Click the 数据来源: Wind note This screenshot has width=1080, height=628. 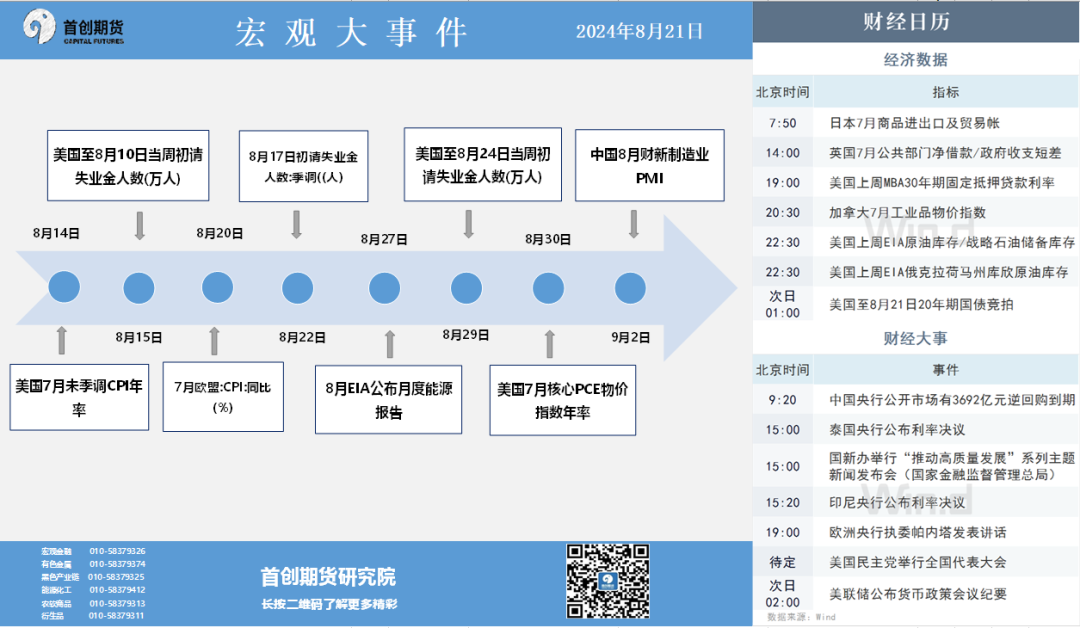pyautogui.click(x=801, y=617)
